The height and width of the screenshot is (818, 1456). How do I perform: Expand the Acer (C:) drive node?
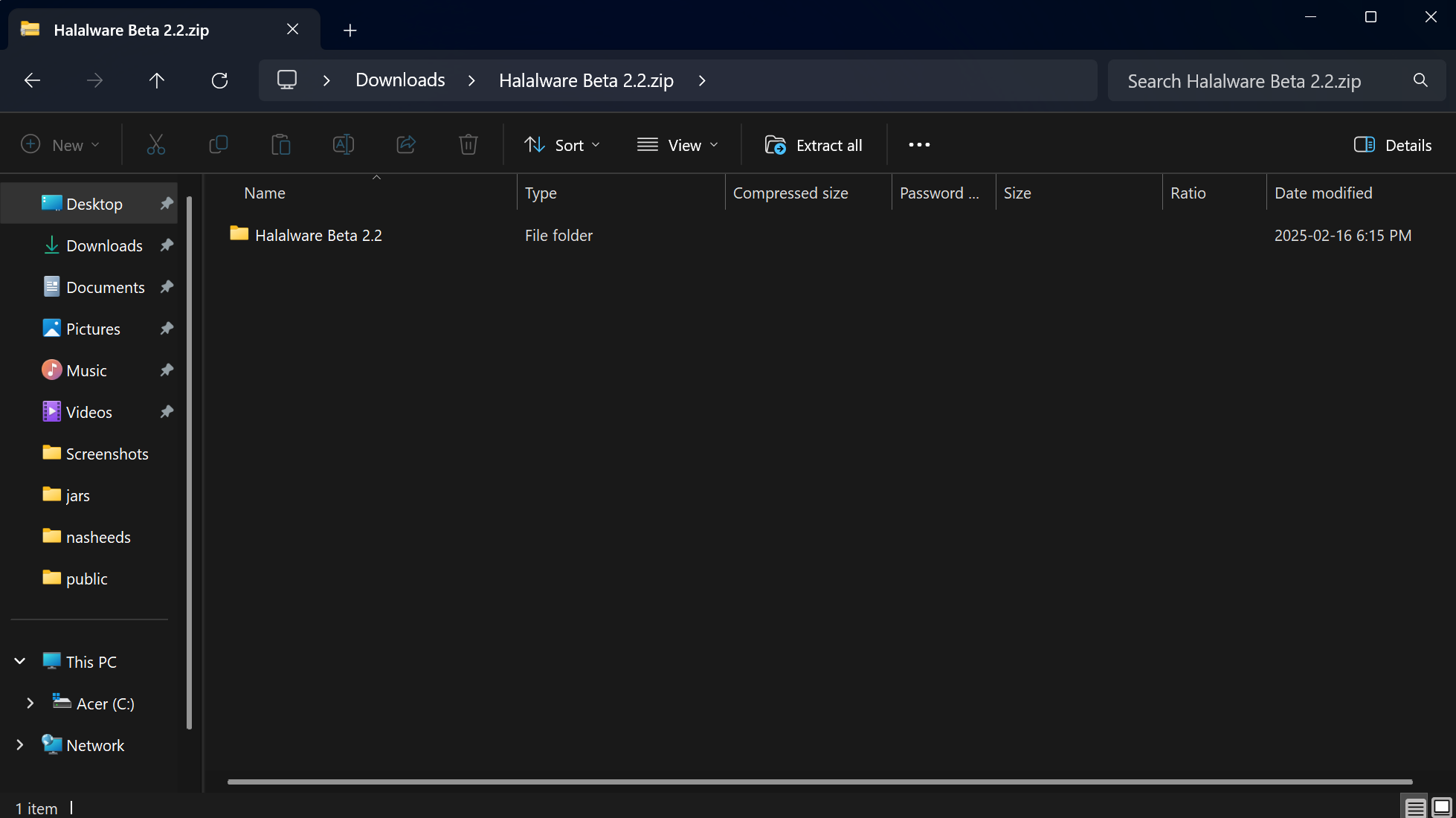[x=30, y=703]
